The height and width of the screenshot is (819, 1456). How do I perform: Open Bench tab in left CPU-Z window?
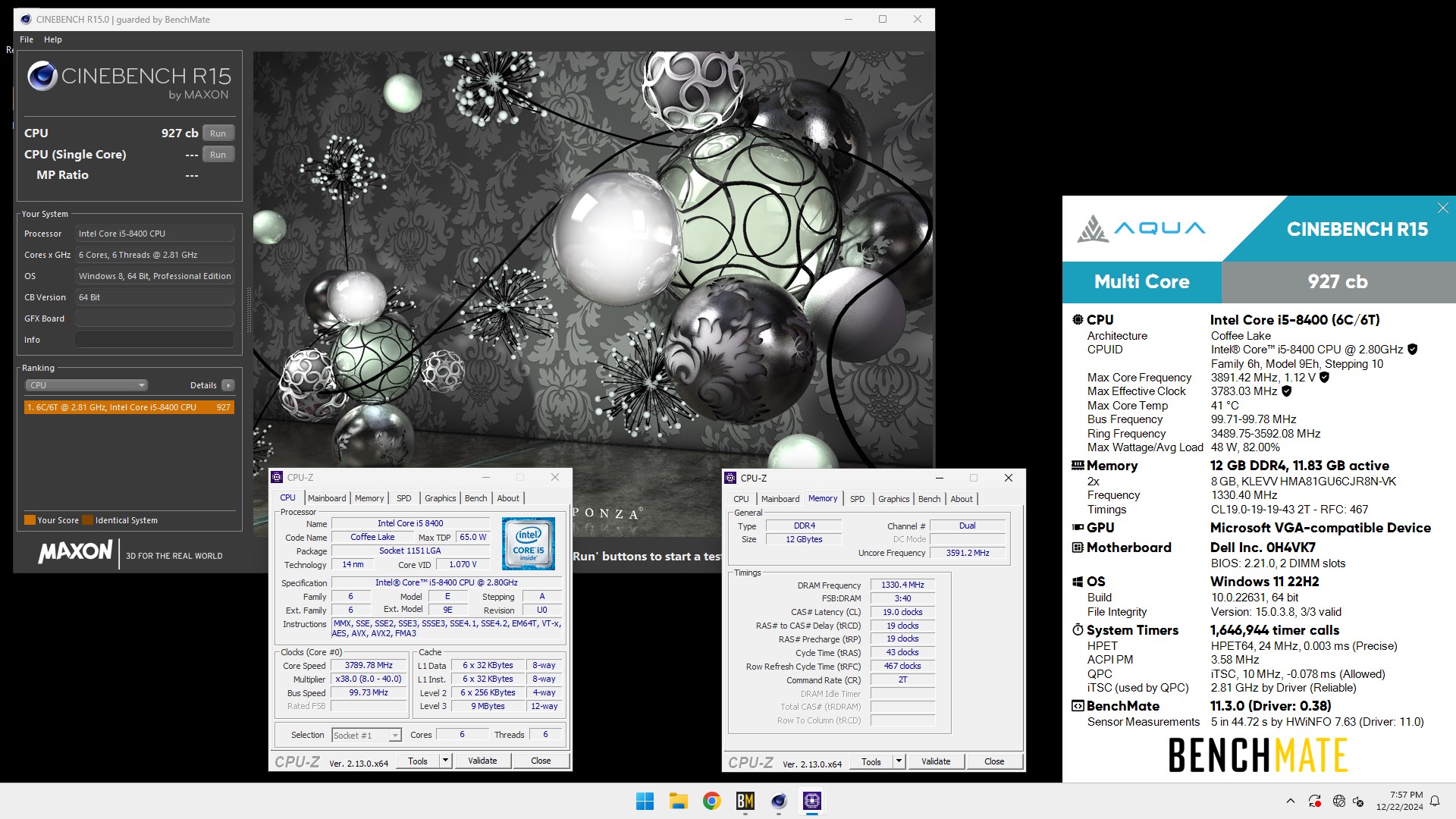pyautogui.click(x=476, y=498)
